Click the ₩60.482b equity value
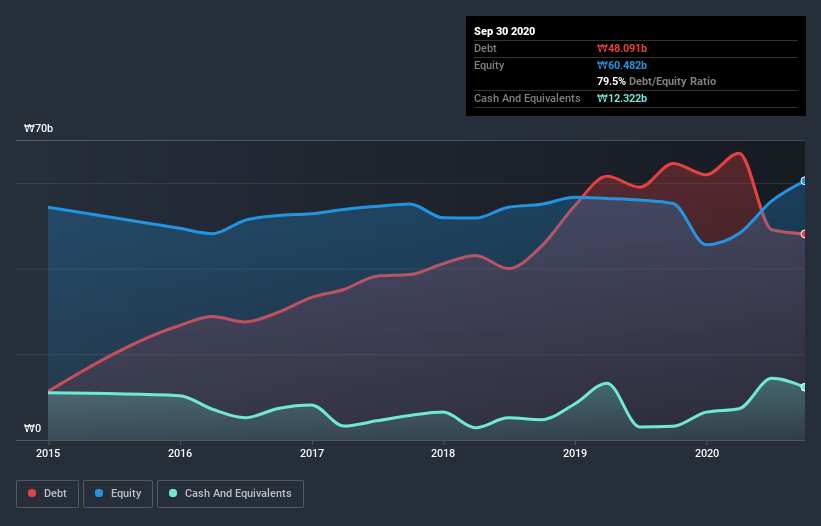Screen dimensions: 821x526 [622, 65]
